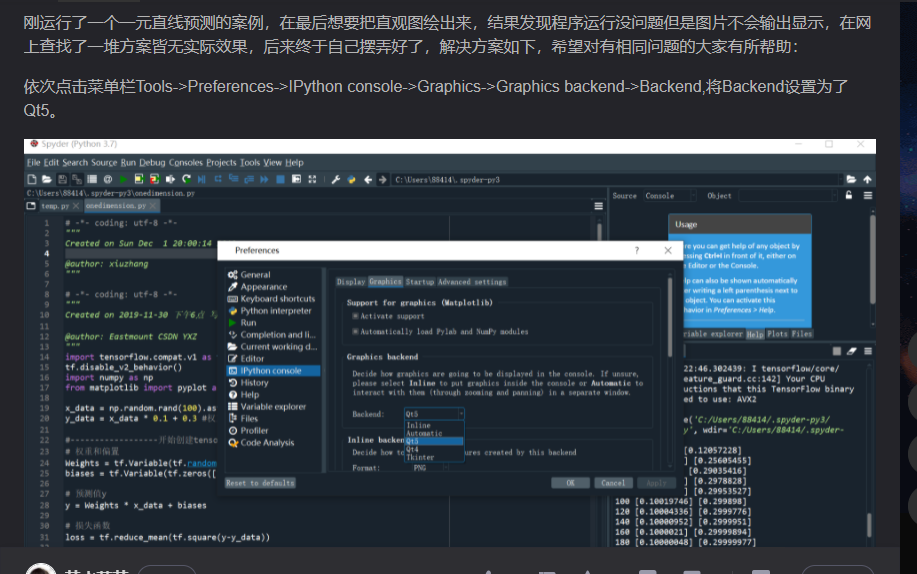Open the Tools menu
The height and width of the screenshot is (574, 917).
[250, 163]
